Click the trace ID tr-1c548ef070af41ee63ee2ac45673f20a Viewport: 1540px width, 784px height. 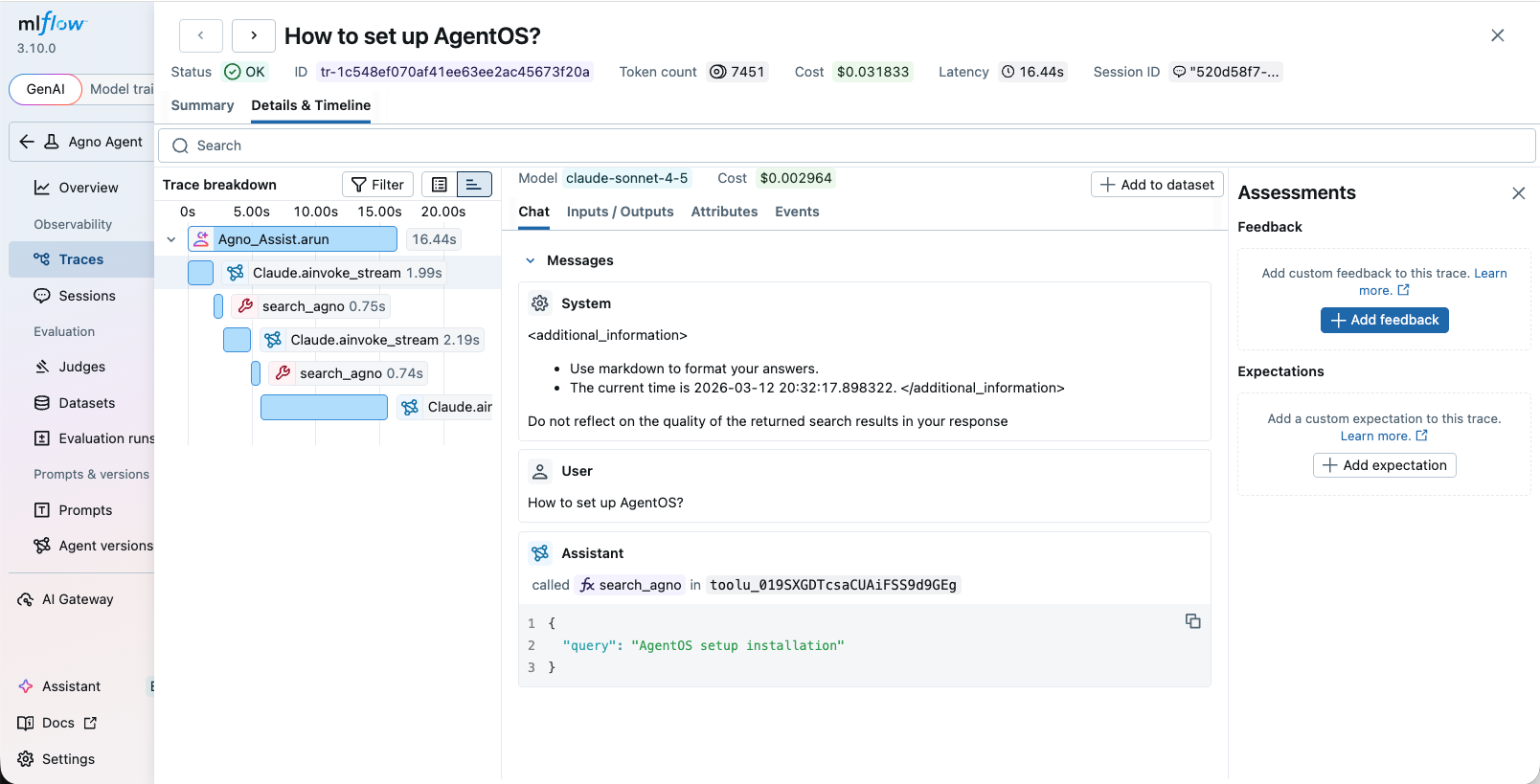click(455, 72)
